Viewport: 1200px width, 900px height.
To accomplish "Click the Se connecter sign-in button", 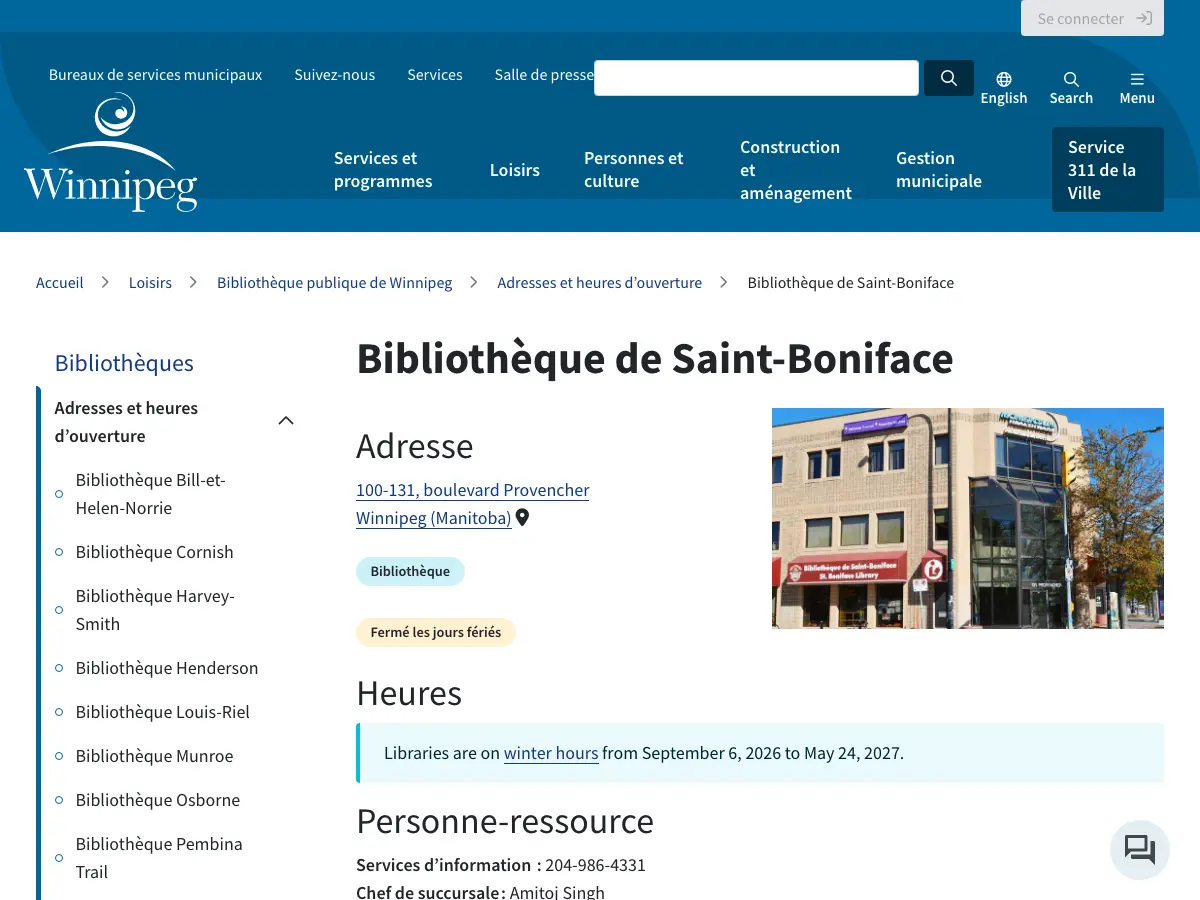I will (1092, 18).
